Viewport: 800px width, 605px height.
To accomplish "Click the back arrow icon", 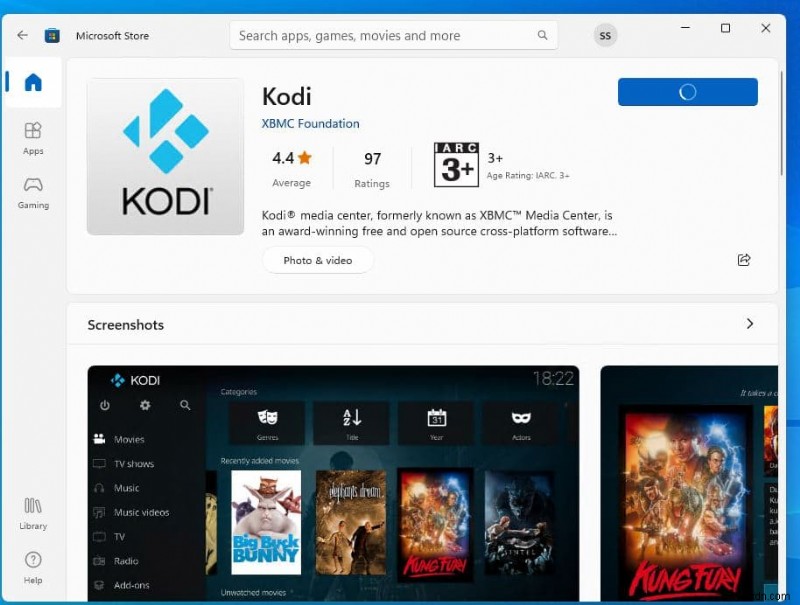I will (x=22, y=35).
